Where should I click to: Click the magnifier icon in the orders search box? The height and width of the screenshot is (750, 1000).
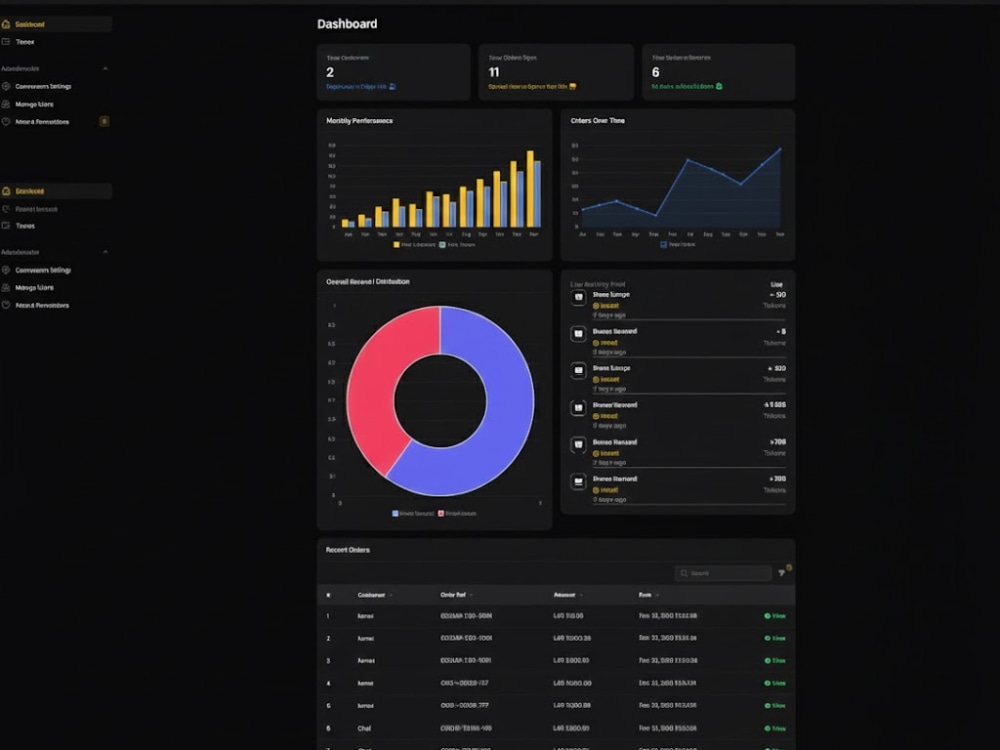coord(684,573)
